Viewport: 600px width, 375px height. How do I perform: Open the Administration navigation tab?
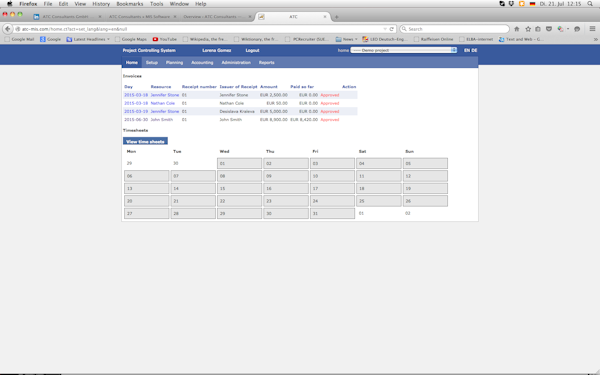click(x=236, y=62)
